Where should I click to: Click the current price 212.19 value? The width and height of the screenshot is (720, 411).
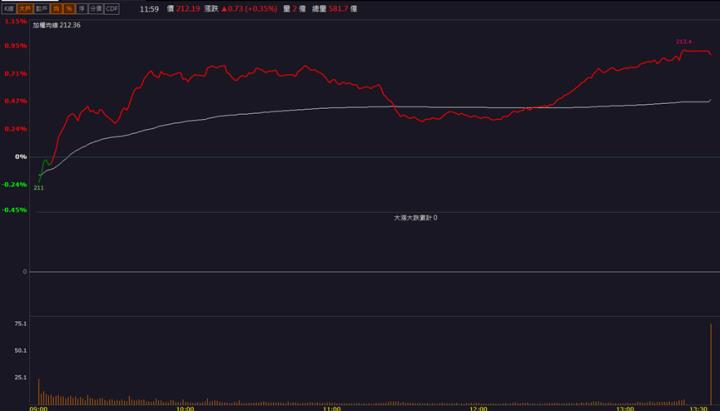(x=188, y=8)
